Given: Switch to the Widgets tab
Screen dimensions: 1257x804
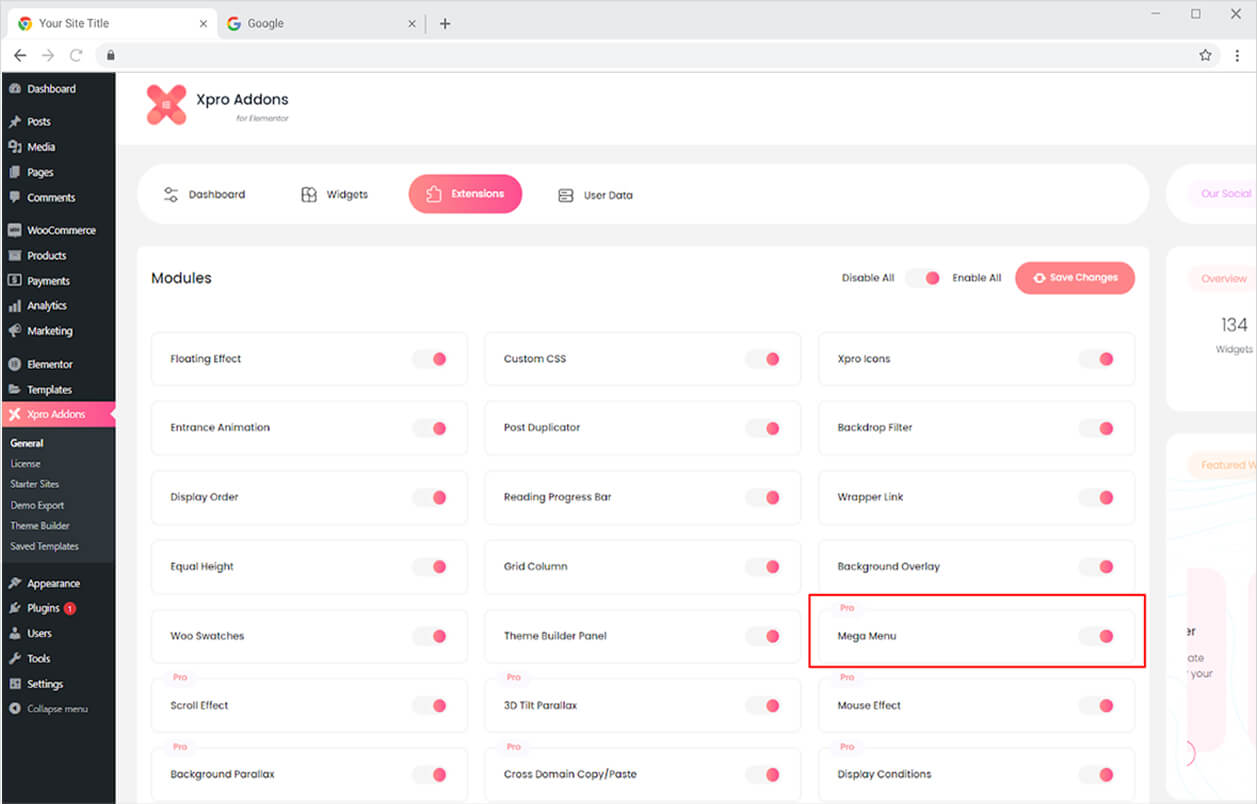Looking at the screenshot, I should 335,195.
